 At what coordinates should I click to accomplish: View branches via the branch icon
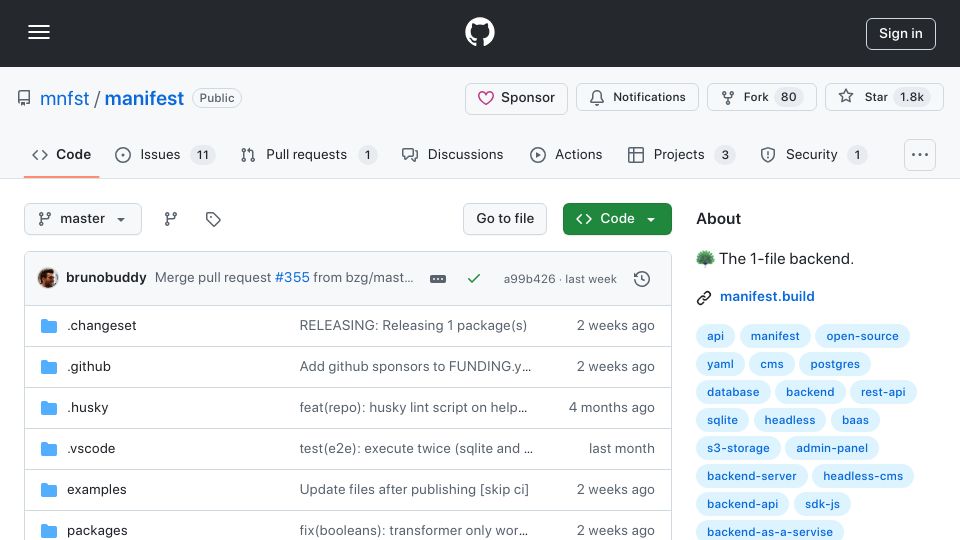[x=171, y=219]
